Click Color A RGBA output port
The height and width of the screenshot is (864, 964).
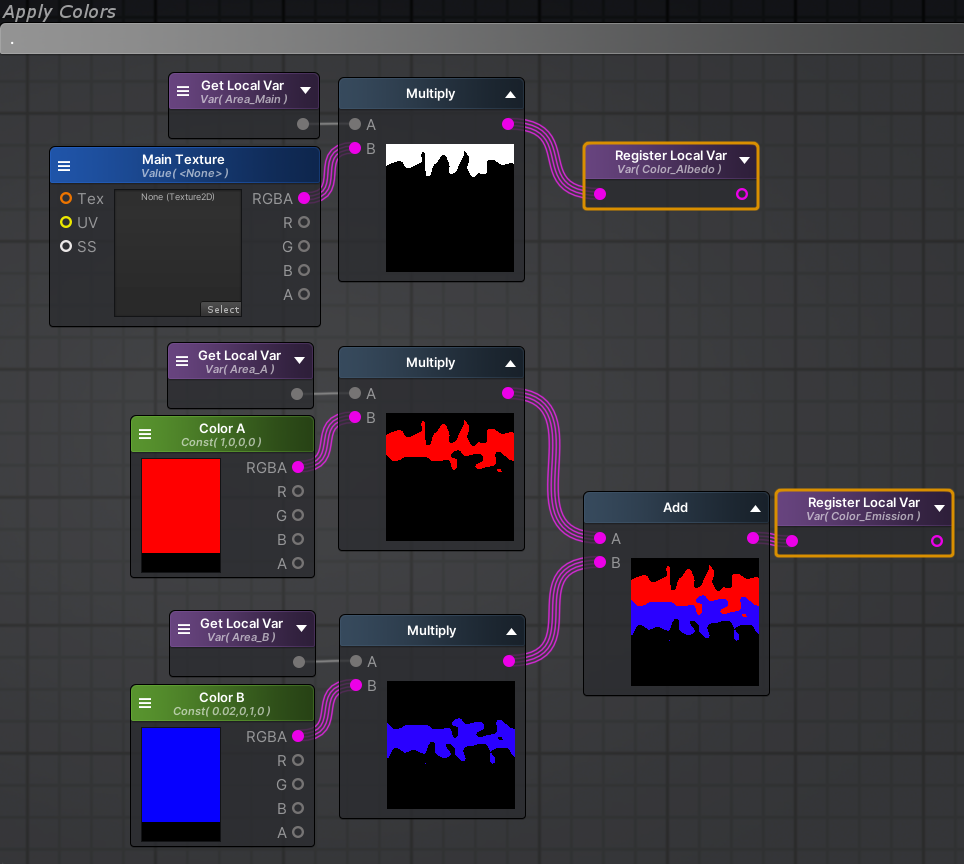tap(298, 467)
